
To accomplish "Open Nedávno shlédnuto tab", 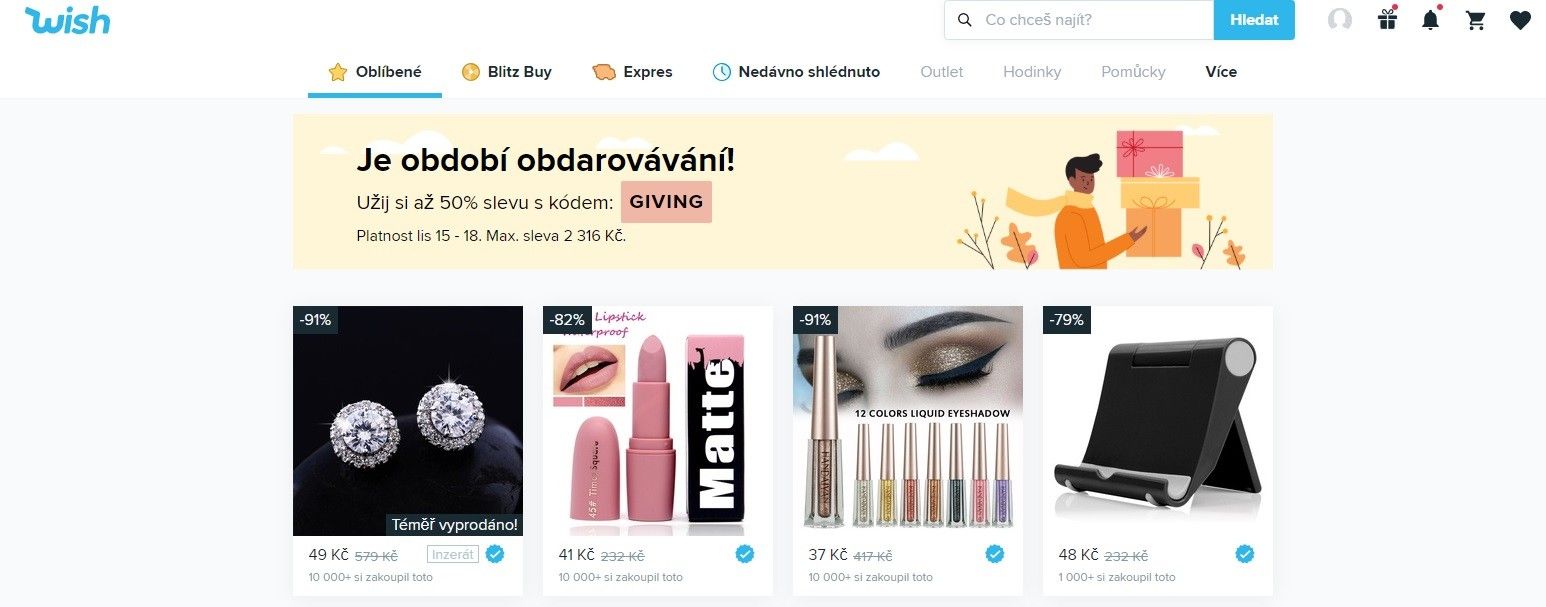I will (796, 72).
